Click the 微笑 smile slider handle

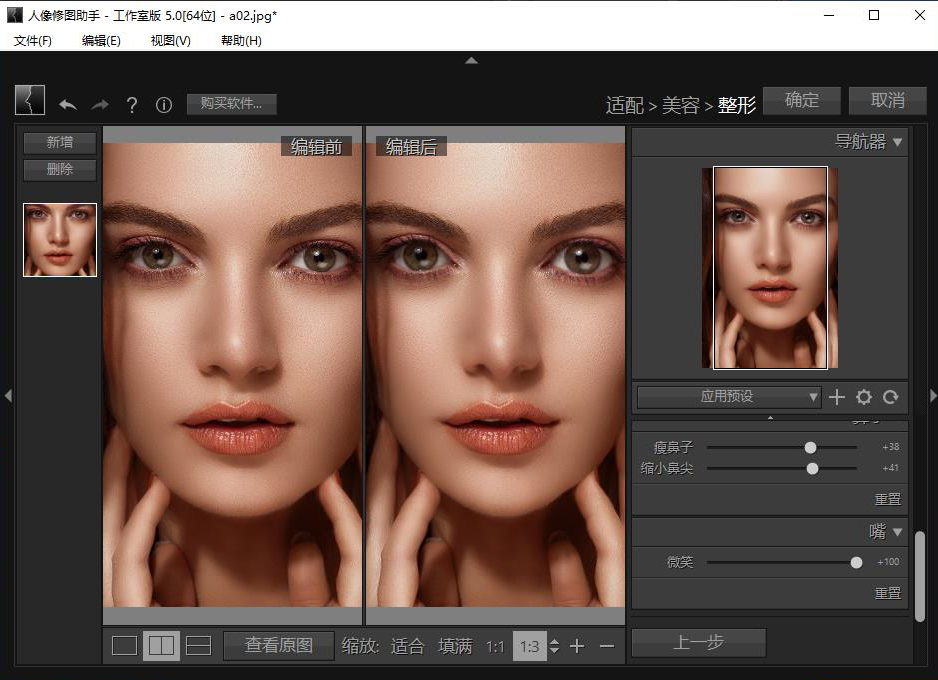tap(856, 563)
